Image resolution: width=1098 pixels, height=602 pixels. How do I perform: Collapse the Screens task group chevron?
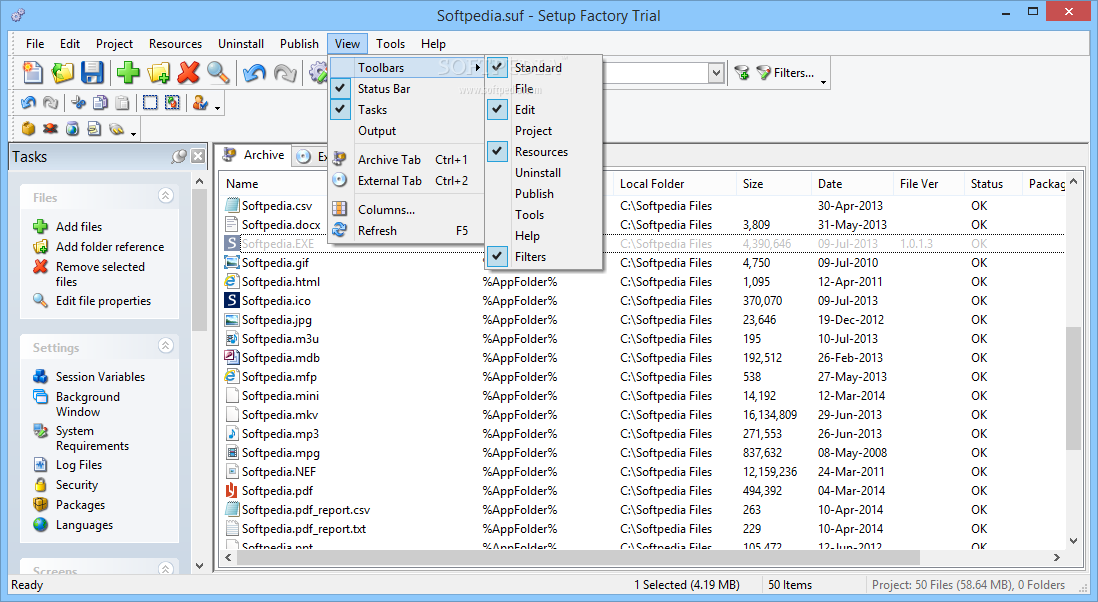(166, 568)
